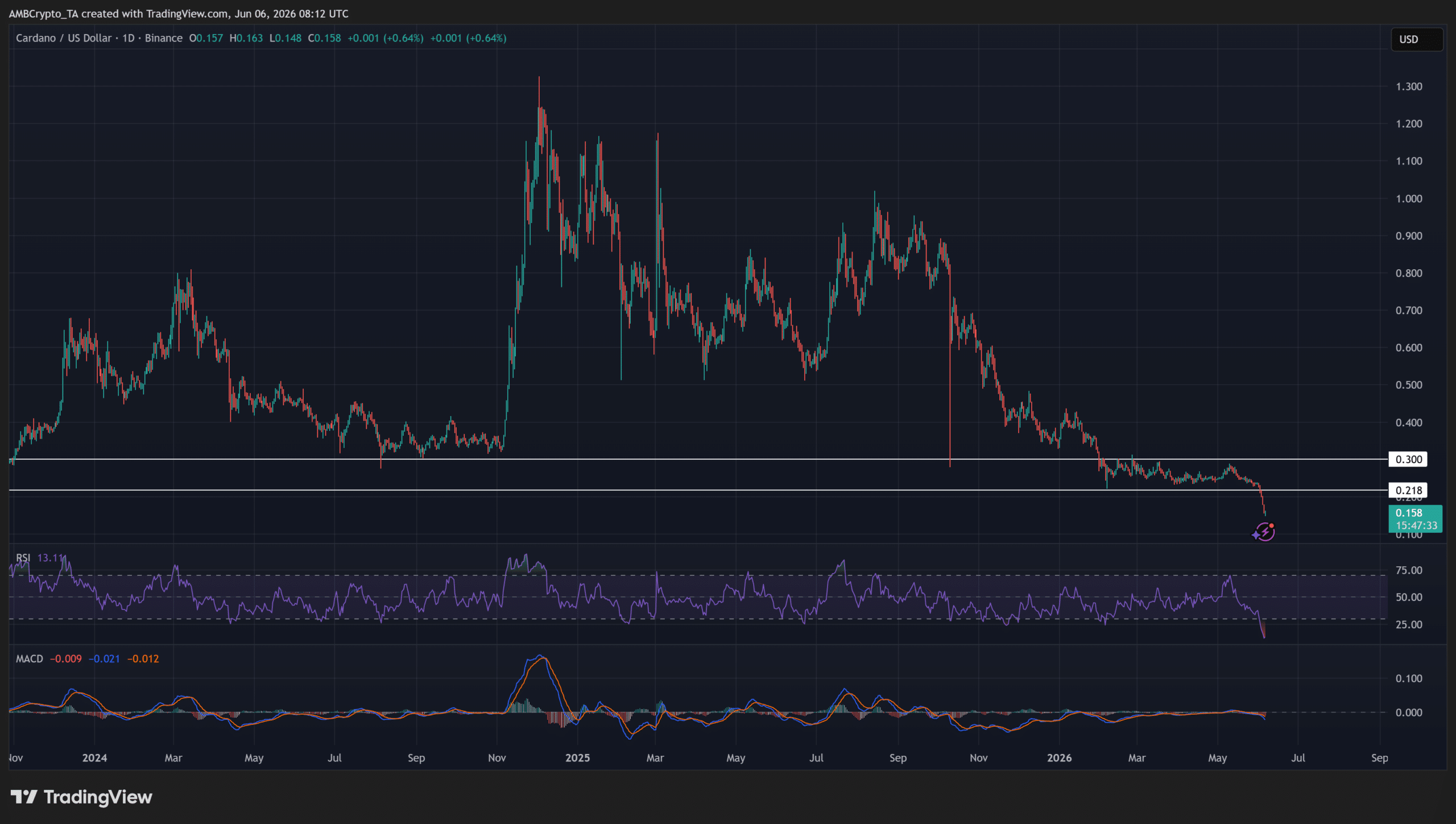Viewport: 1456px width, 824px height.
Task: Open the USD currency selector
Action: pos(1416,39)
